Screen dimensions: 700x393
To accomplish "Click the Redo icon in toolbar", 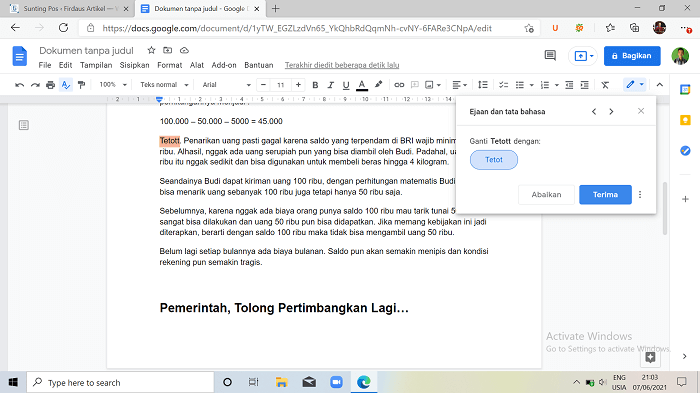I will click(35, 85).
